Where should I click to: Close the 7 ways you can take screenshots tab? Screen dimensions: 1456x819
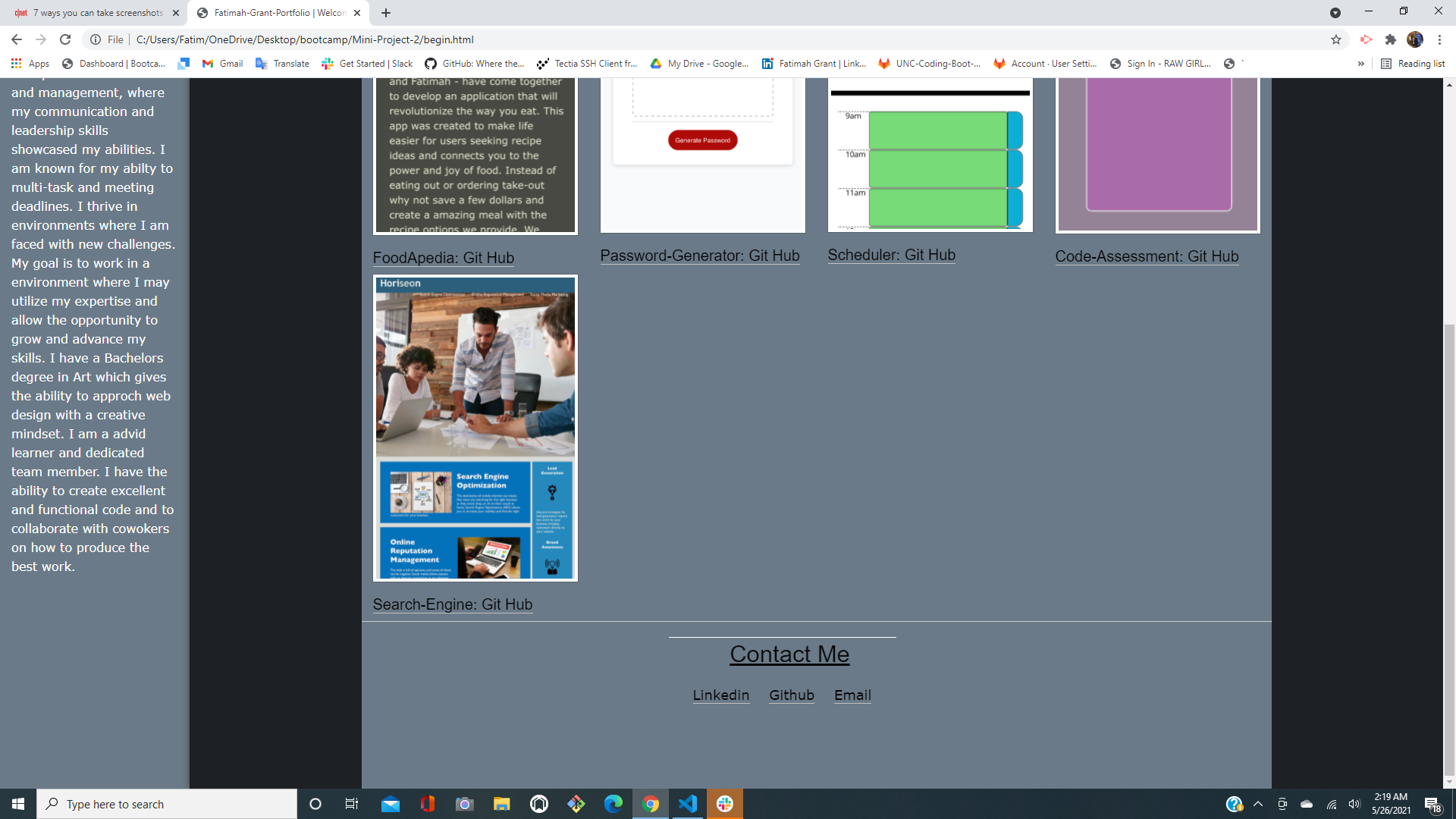(x=176, y=13)
